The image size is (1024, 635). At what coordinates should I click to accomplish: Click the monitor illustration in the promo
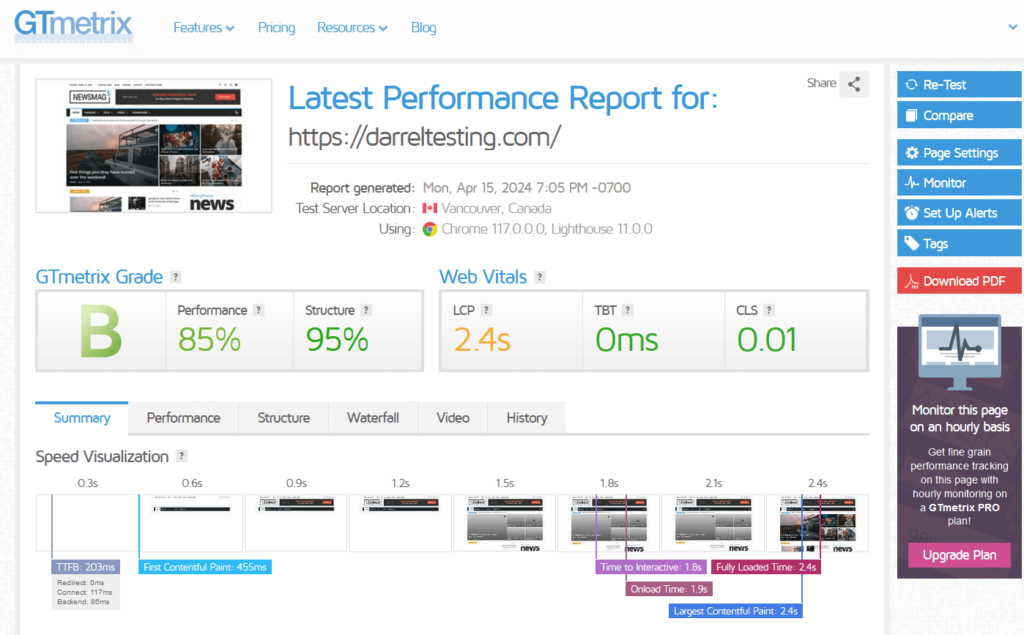click(959, 352)
